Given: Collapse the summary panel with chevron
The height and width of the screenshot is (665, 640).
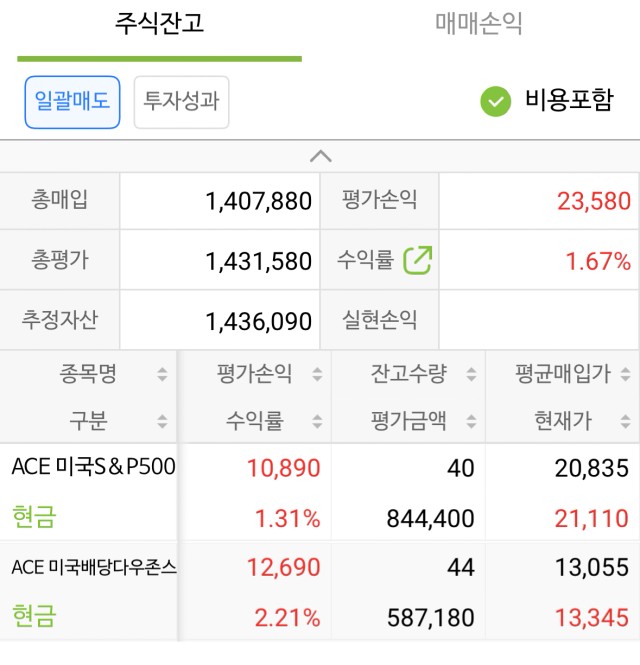Looking at the screenshot, I should point(321,156).
